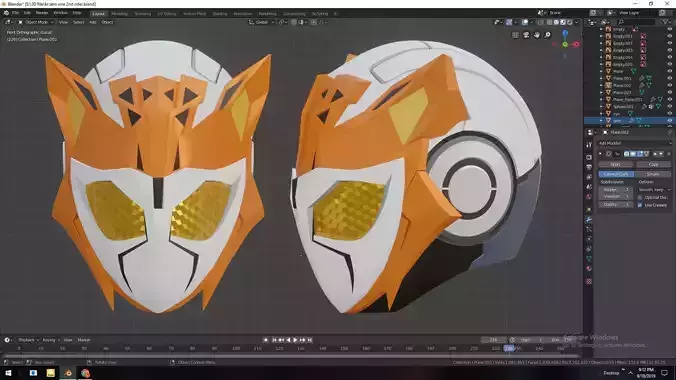Image resolution: width=676 pixels, height=380 pixels.
Task: Open the Window menu
Action: [x=60, y=13]
